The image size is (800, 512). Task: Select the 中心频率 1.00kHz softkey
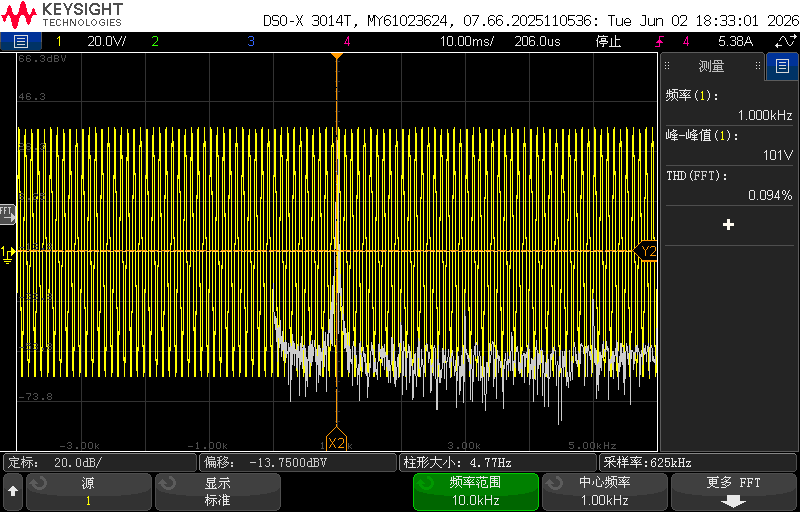click(605, 492)
